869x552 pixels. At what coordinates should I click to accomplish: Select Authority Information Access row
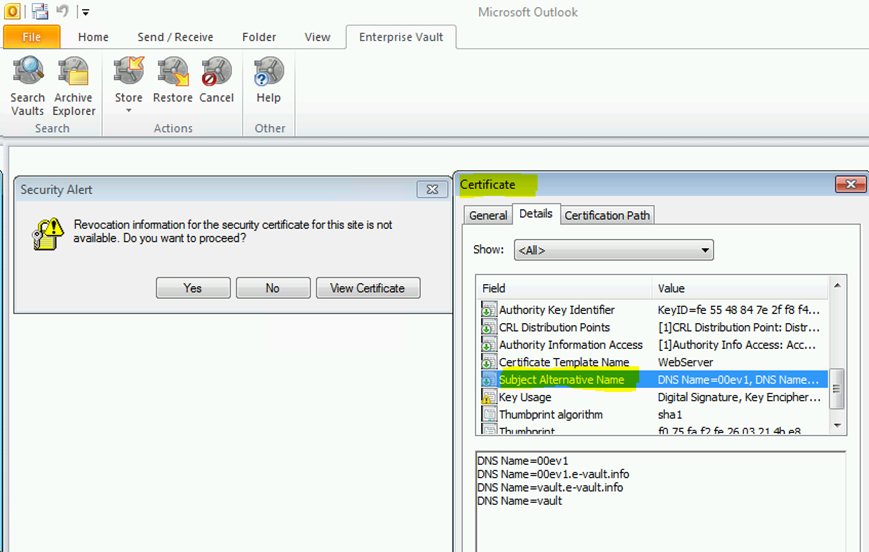(x=654, y=345)
